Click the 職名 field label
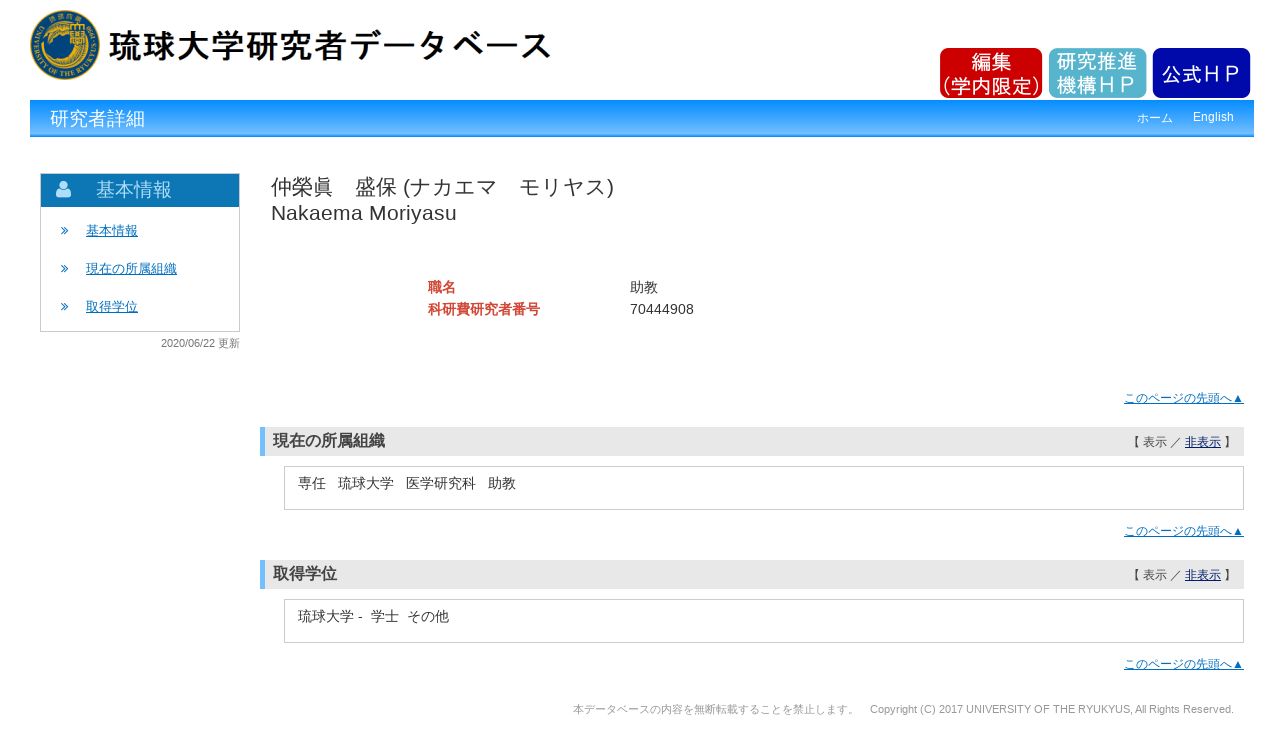Screen dimensions: 1284x737 coord(442,287)
